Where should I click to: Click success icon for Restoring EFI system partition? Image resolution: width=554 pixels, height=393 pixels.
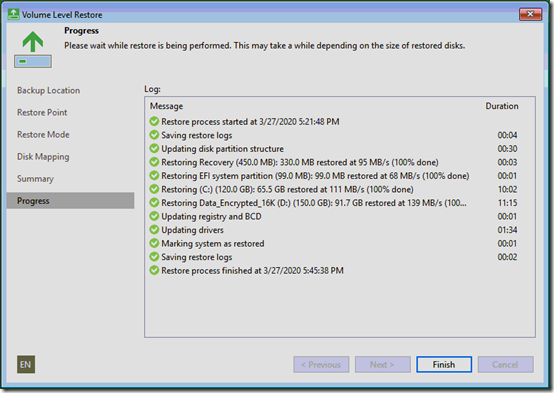(x=154, y=175)
